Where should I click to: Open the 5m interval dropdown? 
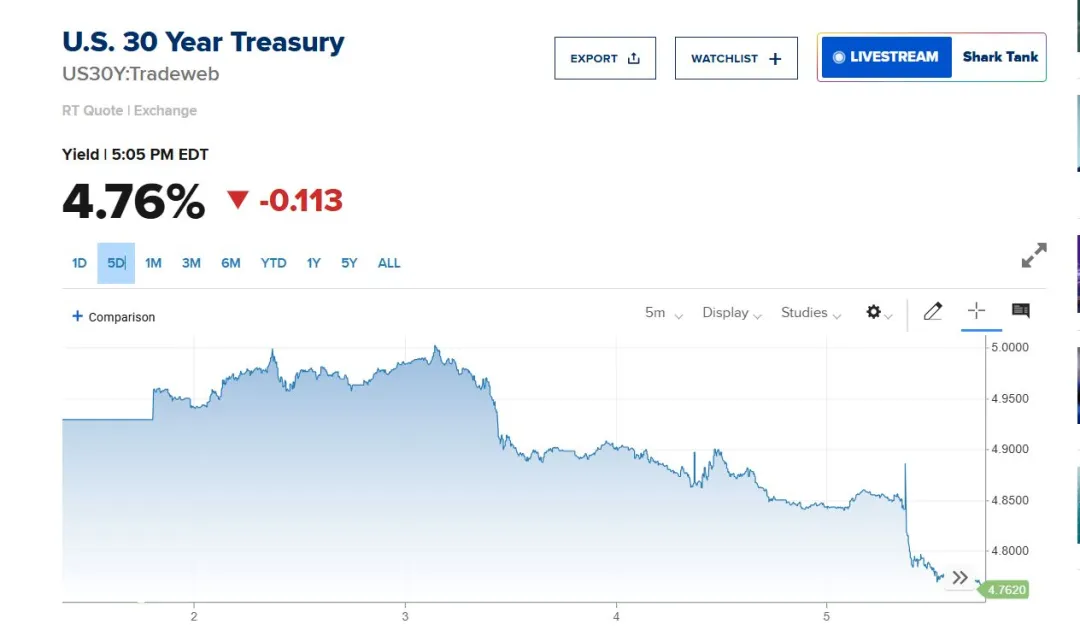click(x=663, y=313)
